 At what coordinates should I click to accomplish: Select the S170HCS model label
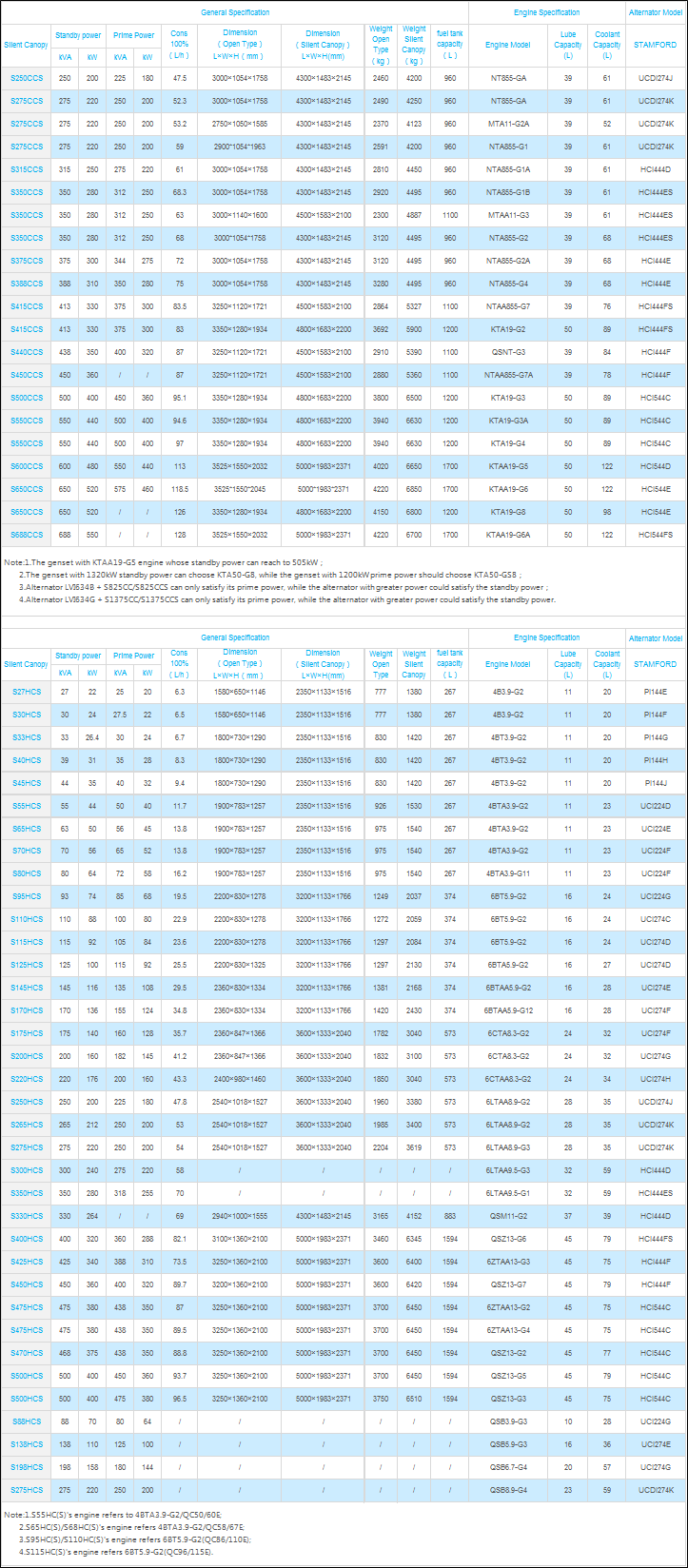[27, 1010]
